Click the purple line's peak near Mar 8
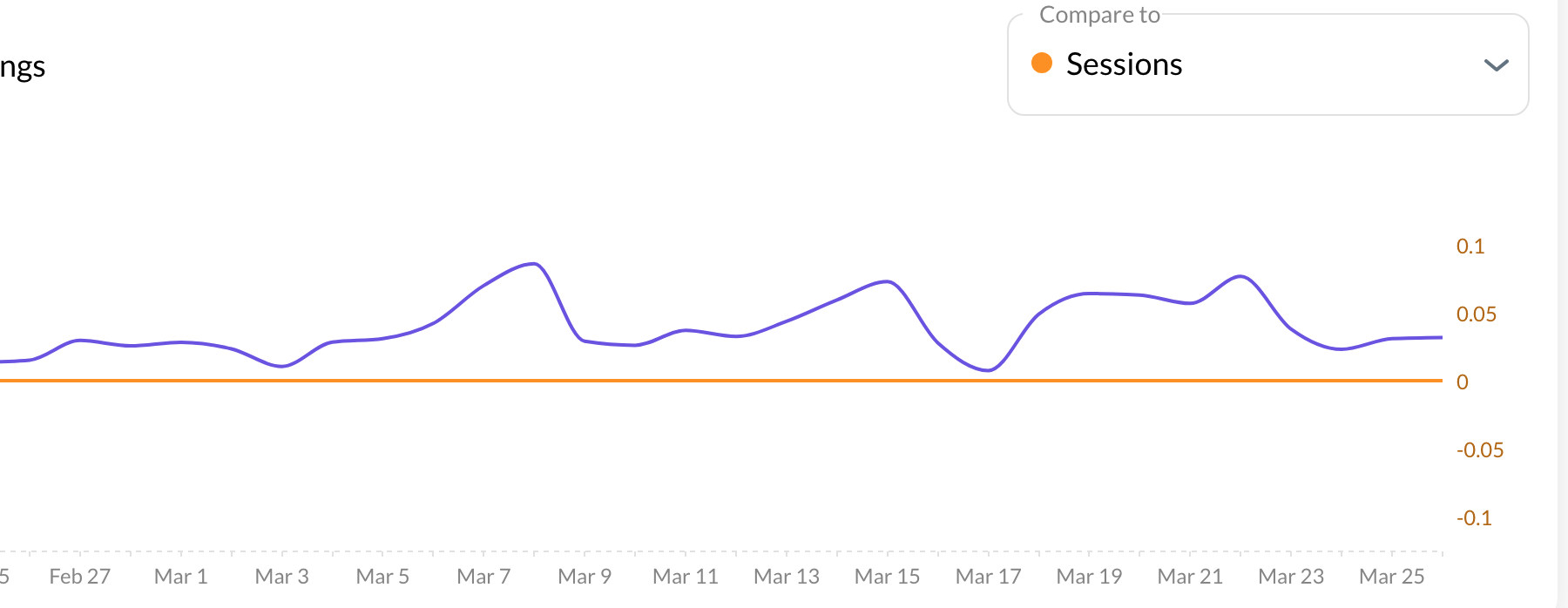The image size is (1568, 608). click(533, 263)
